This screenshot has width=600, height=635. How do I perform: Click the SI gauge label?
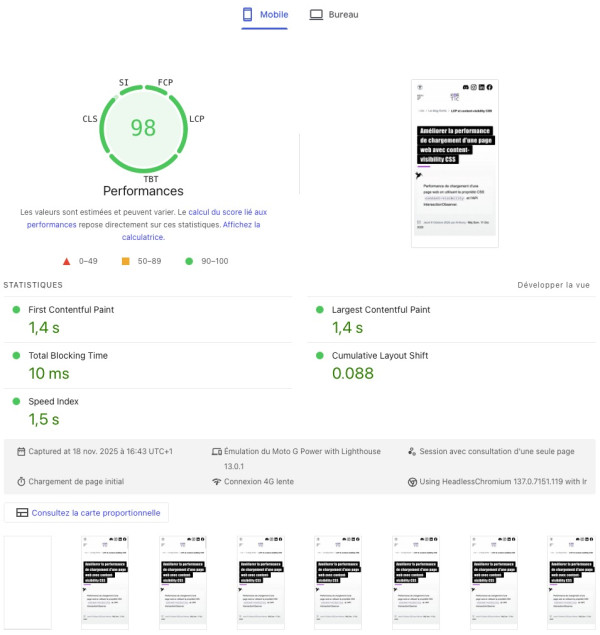pos(123,82)
